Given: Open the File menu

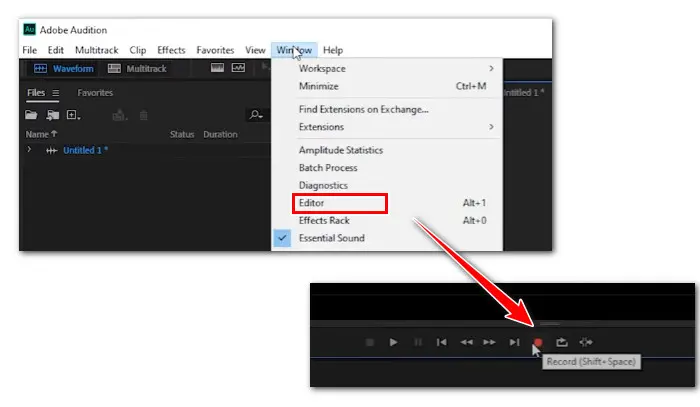Looking at the screenshot, I should tap(29, 50).
